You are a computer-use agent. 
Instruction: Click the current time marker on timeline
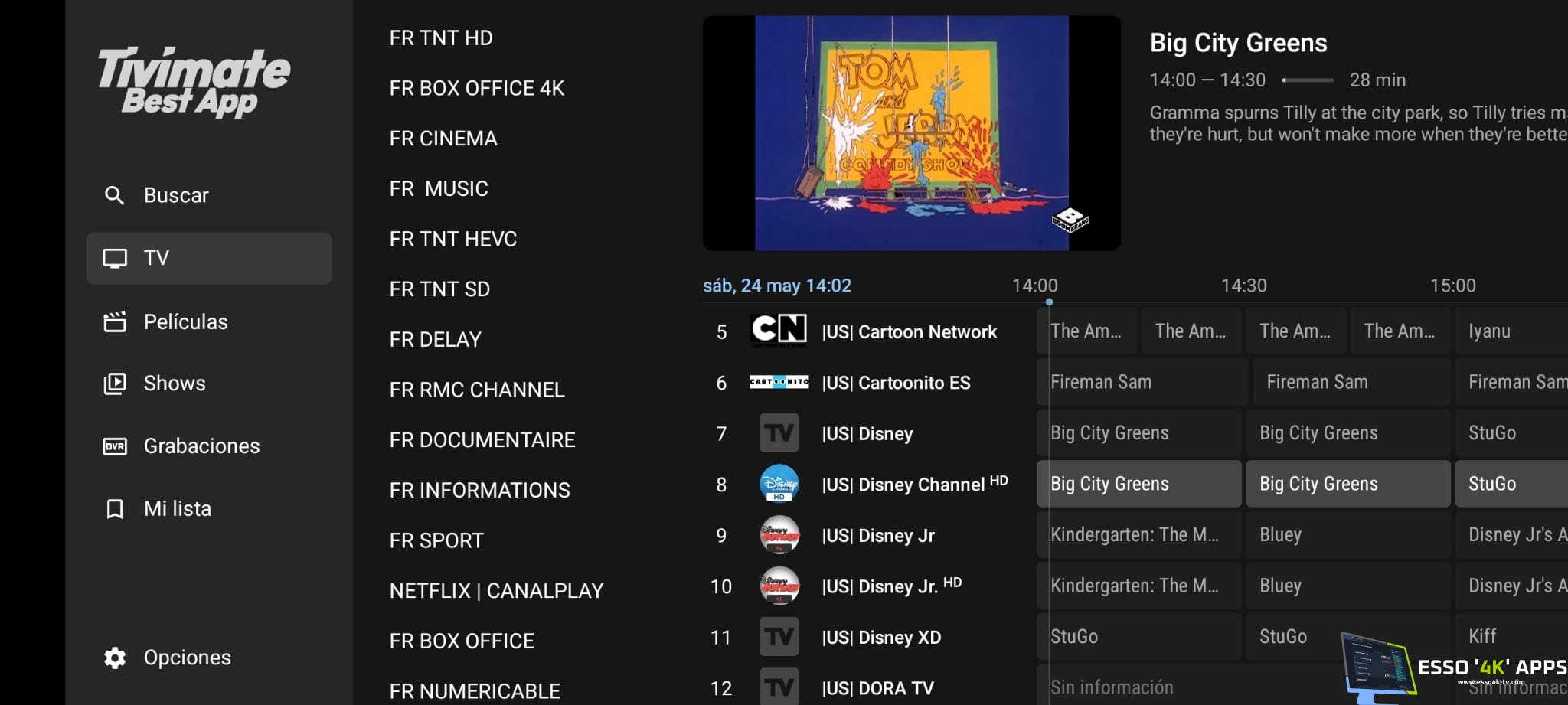point(1049,302)
